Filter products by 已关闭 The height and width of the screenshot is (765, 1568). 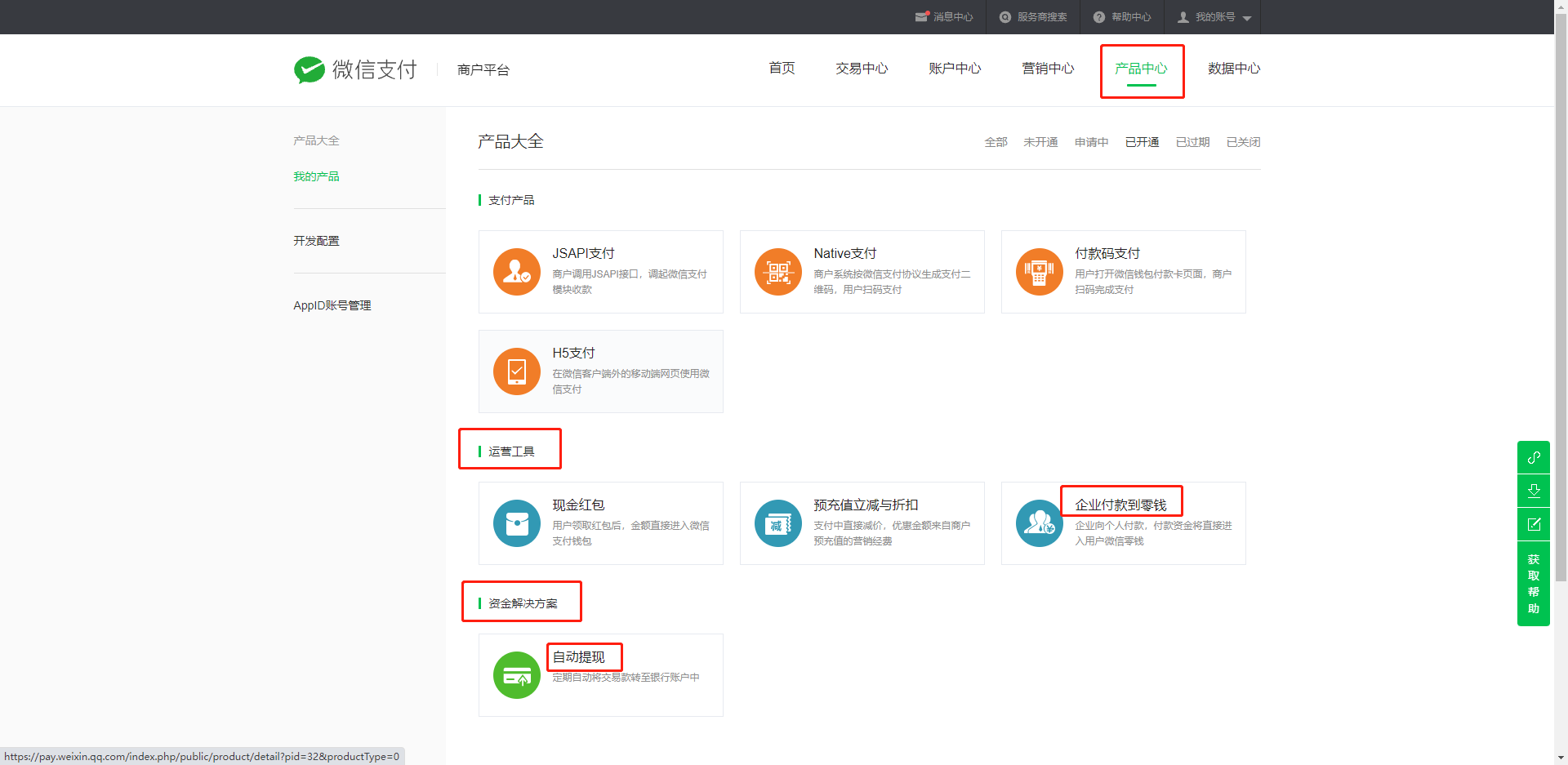pos(1243,142)
